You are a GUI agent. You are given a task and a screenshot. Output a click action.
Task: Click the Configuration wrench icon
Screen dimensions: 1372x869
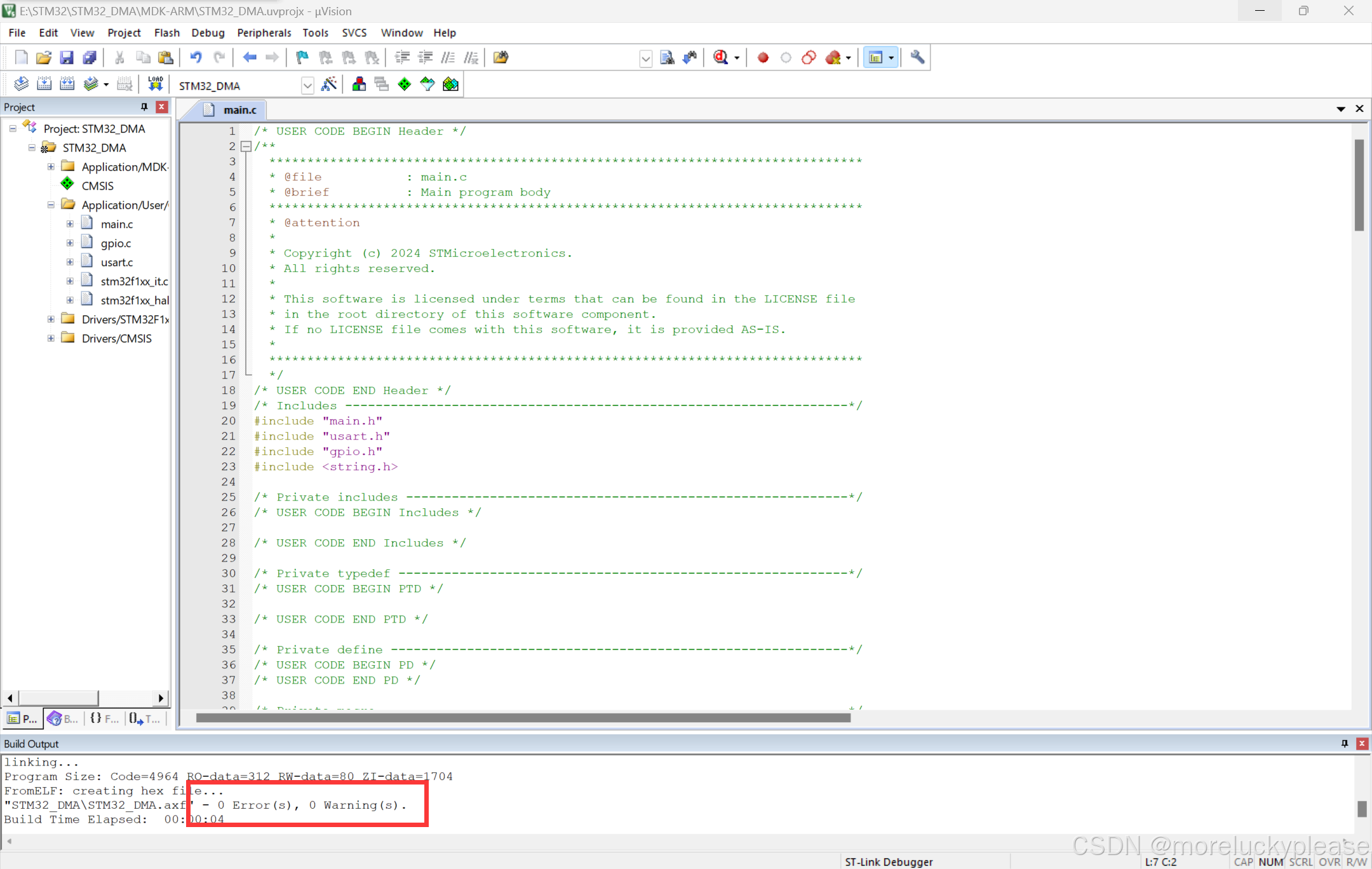coord(917,58)
